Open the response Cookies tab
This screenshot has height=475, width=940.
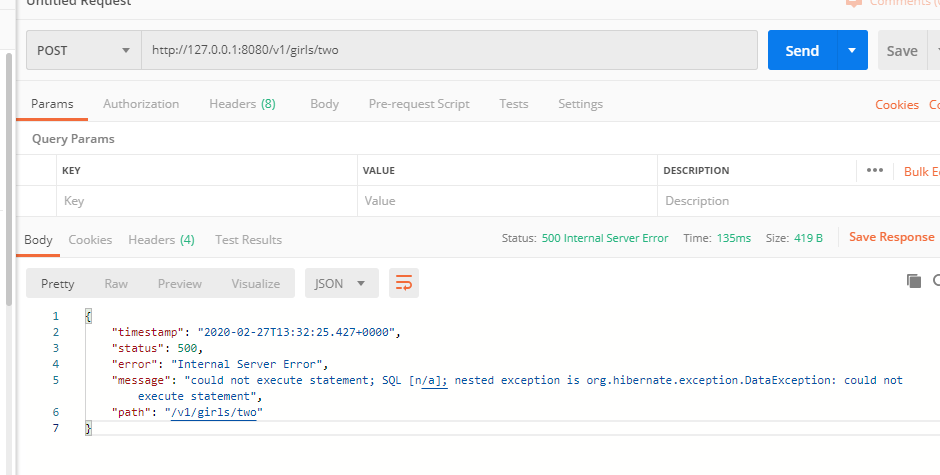tap(90, 239)
